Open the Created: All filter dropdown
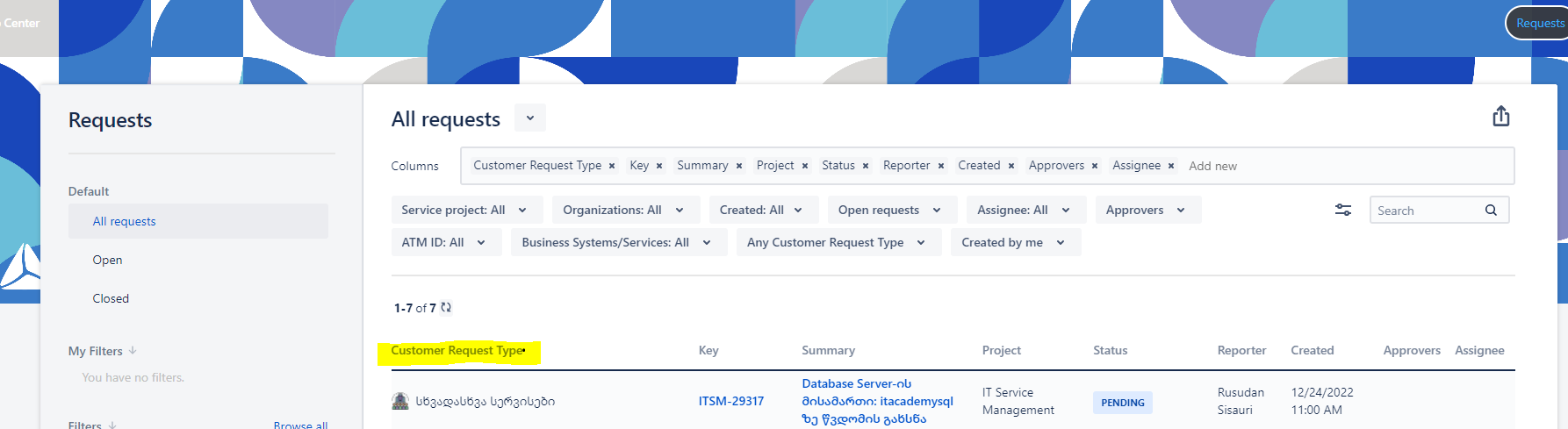This screenshot has height=429, width=1568. pyautogui.click(x=763, y=210)
